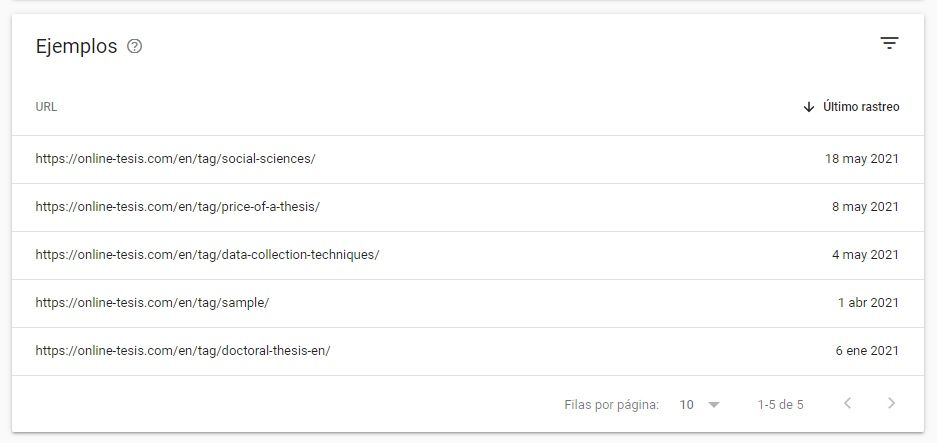The width and height of the screenshot is (937, 443).
Task: Select the rows per page value 10
Action: [687, 405]
